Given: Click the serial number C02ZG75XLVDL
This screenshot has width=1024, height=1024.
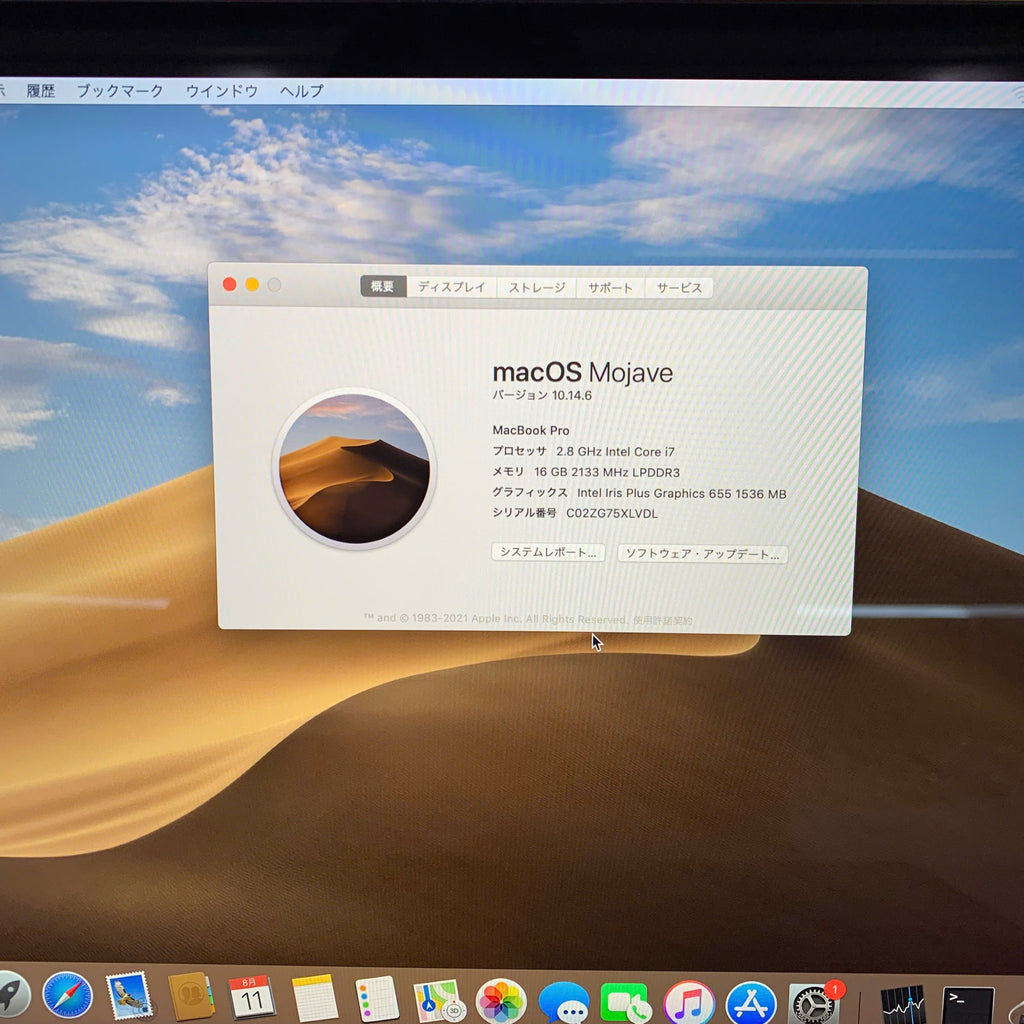Looking at the screenshot, I should [x=612, y=513].
